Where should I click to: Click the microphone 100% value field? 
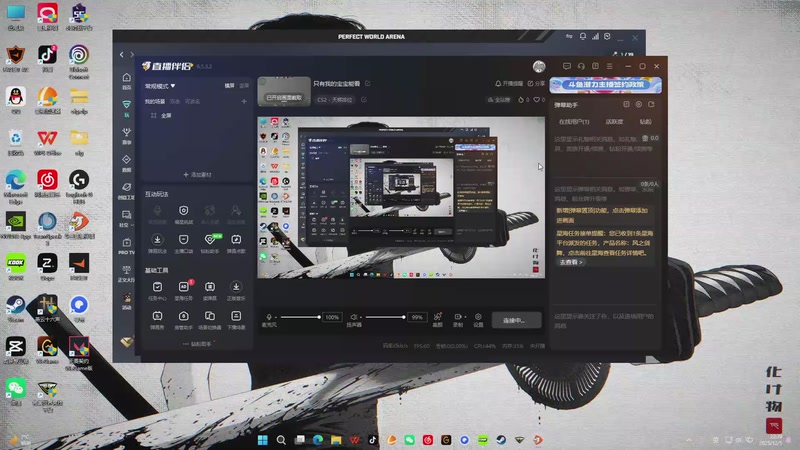332,317
